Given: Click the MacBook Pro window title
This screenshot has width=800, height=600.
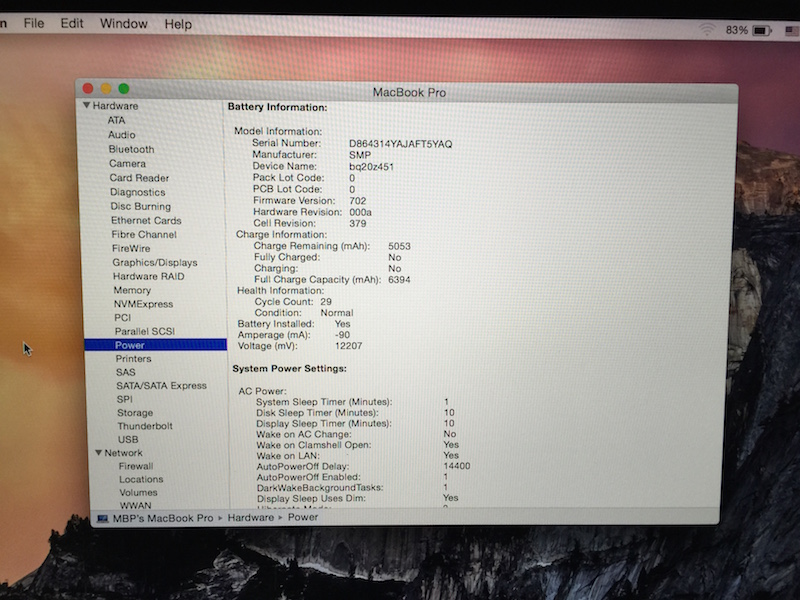Looking at the screenshot, I should [x=409, y=92].
